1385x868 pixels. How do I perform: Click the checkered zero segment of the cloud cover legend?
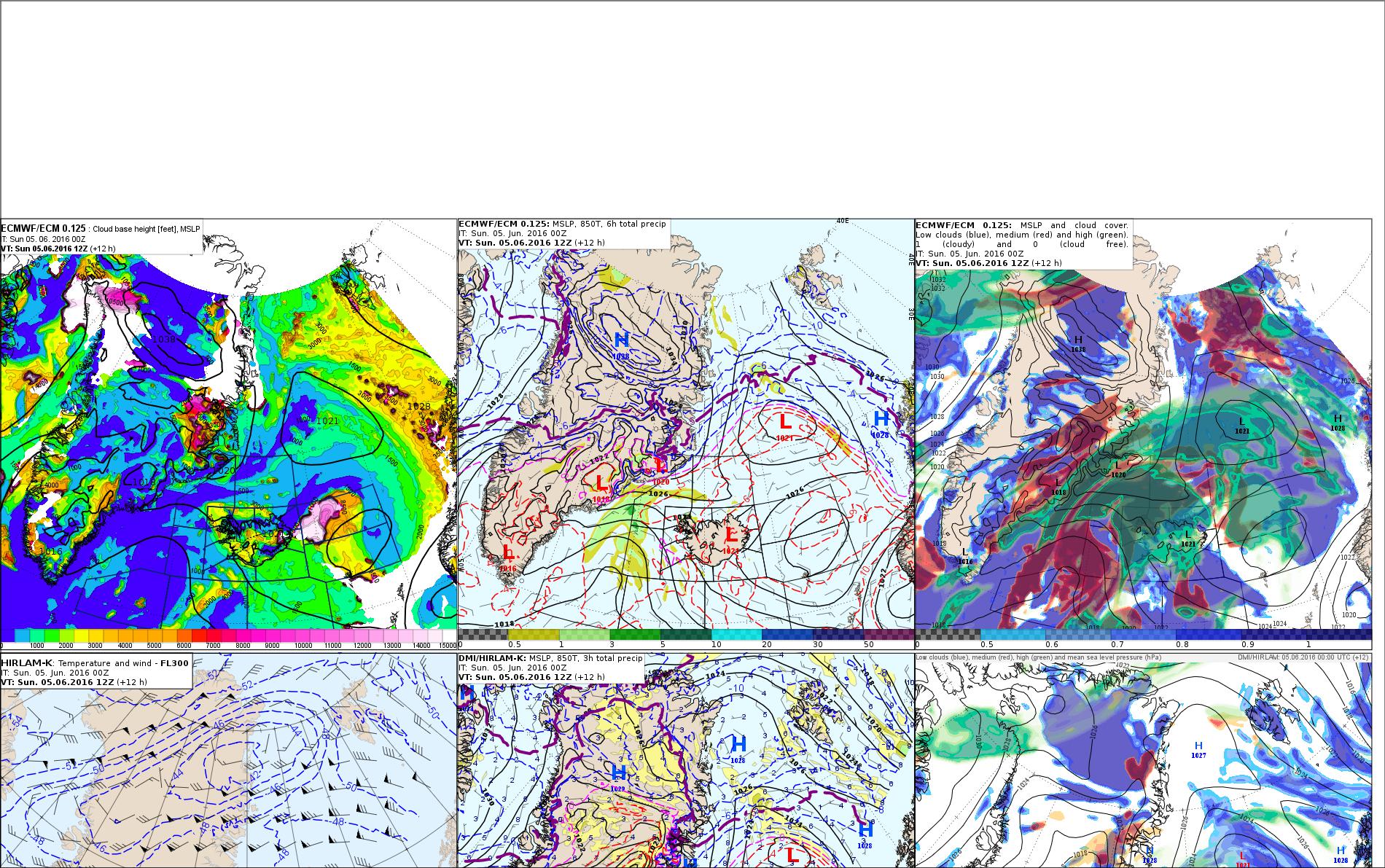pos(948,635)
